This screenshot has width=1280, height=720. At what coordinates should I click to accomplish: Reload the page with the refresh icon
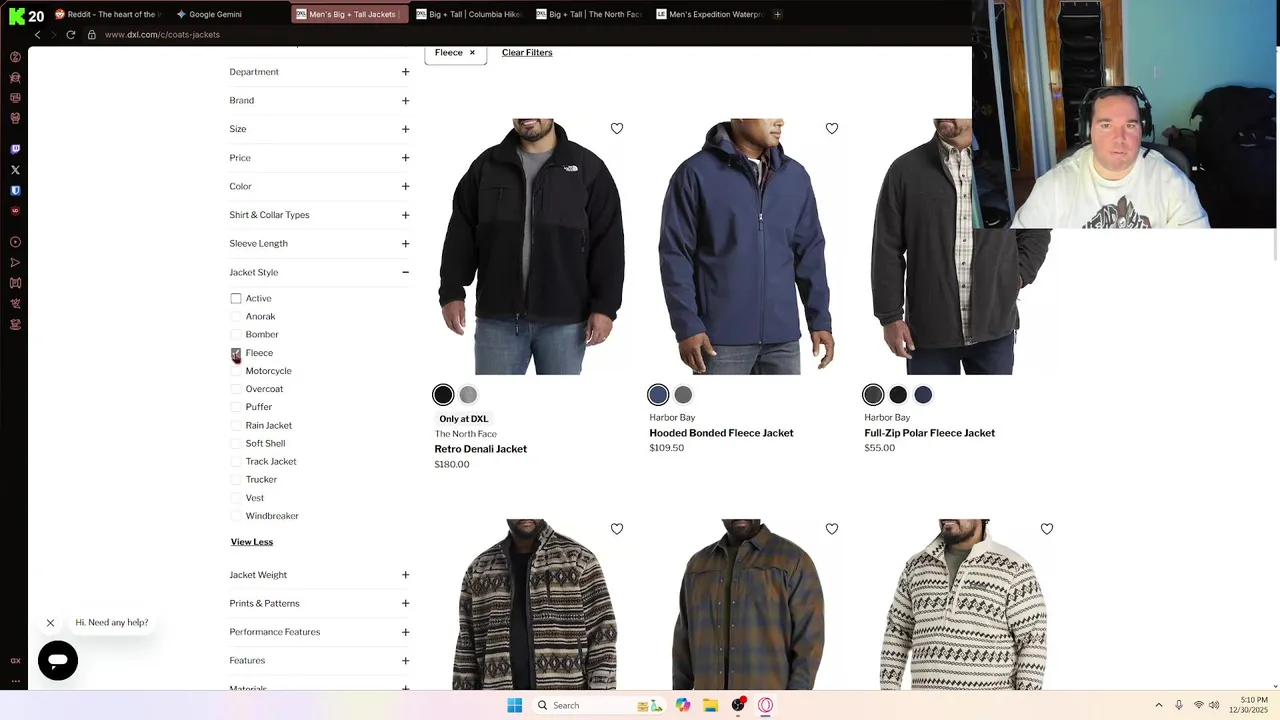click(71, 35)
